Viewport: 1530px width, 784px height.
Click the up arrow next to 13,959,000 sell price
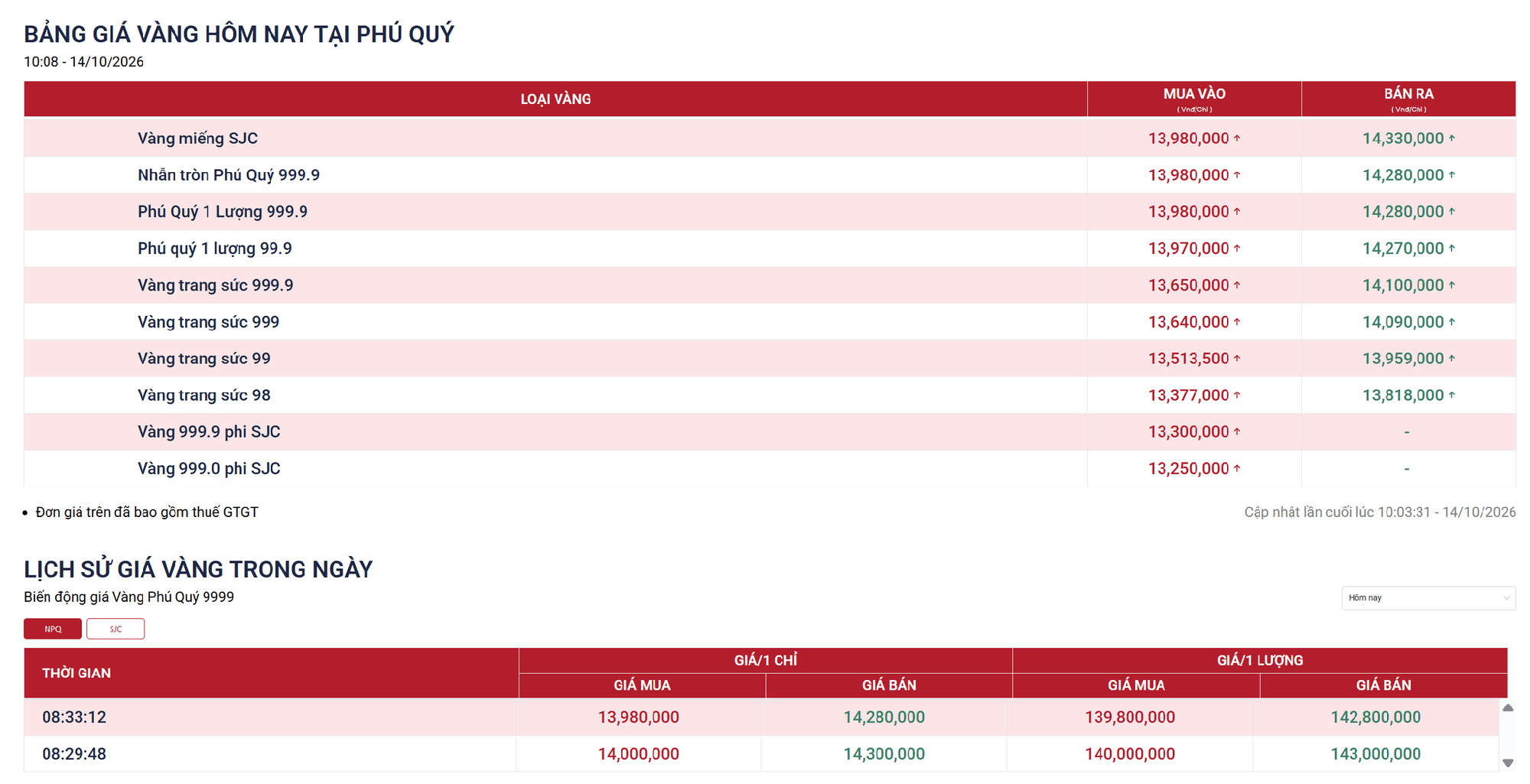[1451, 359]
